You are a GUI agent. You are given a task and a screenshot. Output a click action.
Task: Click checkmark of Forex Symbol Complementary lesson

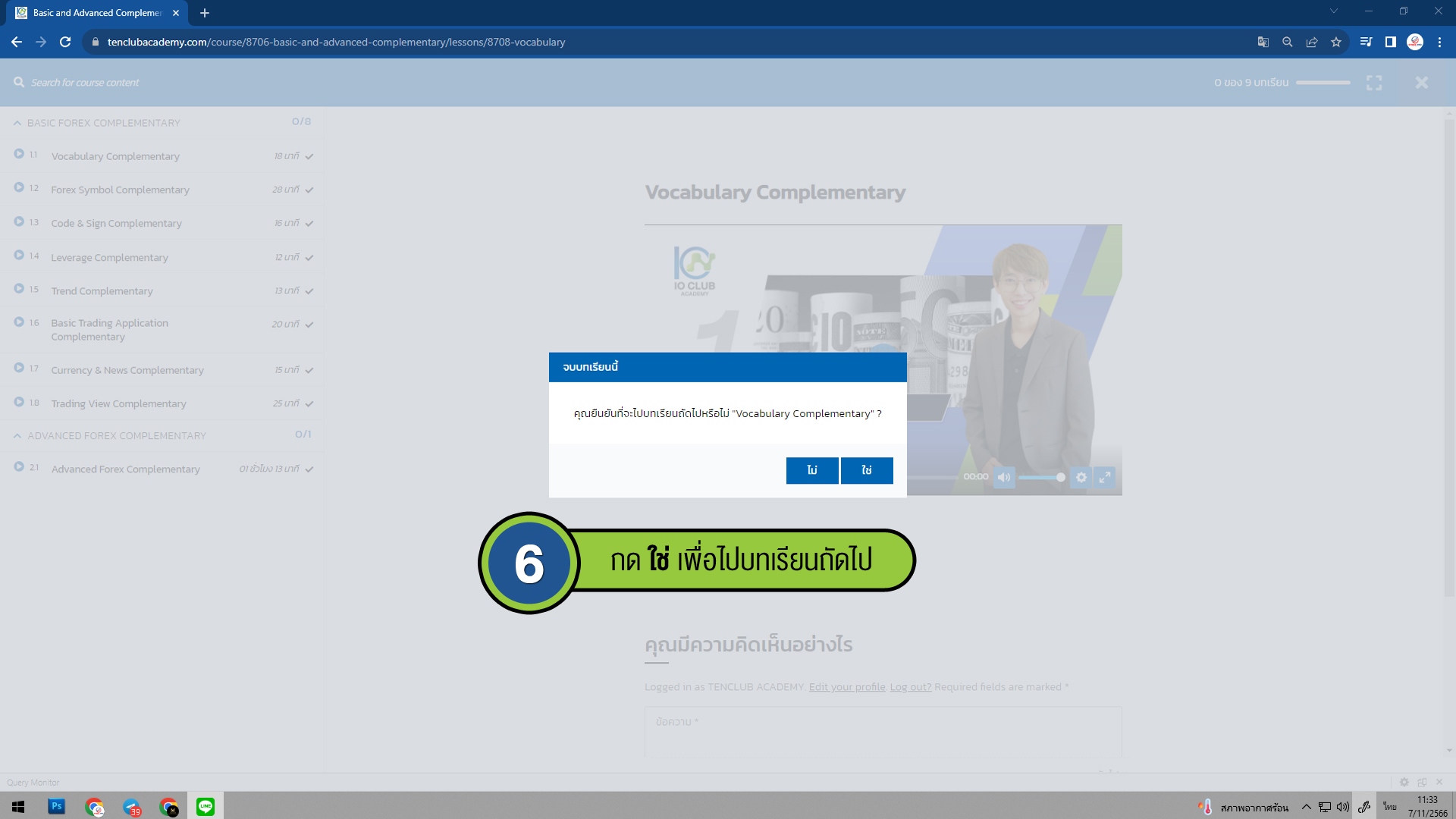point(309,190)
